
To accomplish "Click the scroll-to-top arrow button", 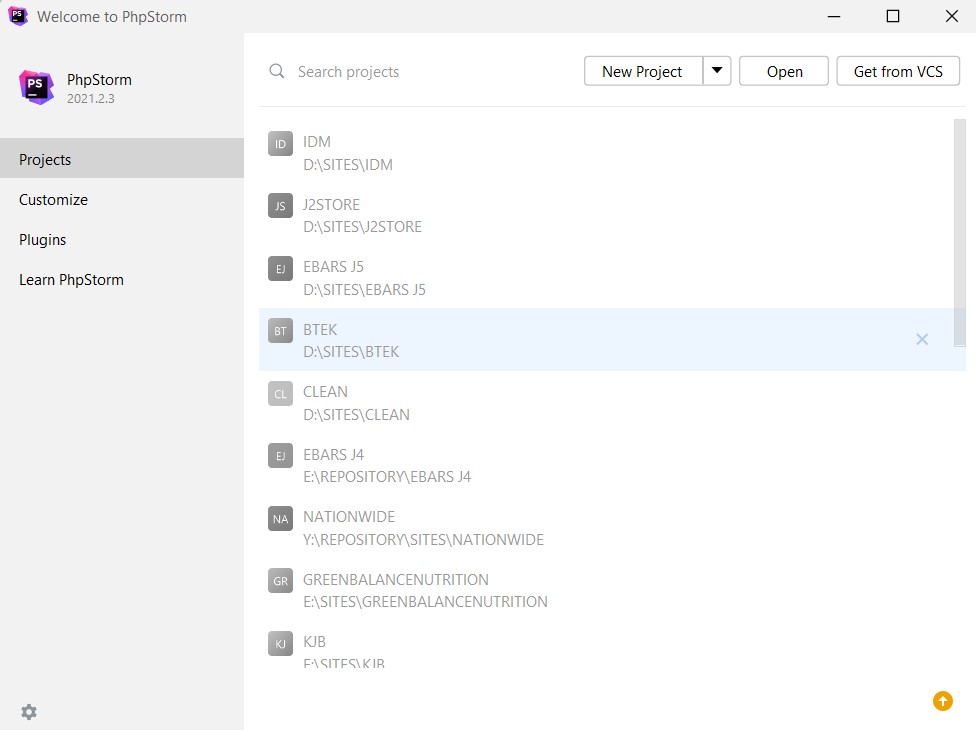I will [x=942, y=701].
